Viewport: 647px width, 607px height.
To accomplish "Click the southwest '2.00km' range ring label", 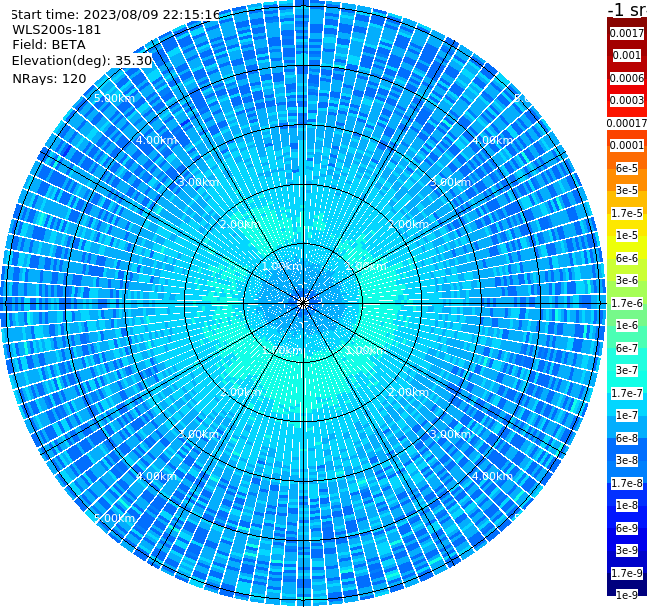I will point(241,392).
